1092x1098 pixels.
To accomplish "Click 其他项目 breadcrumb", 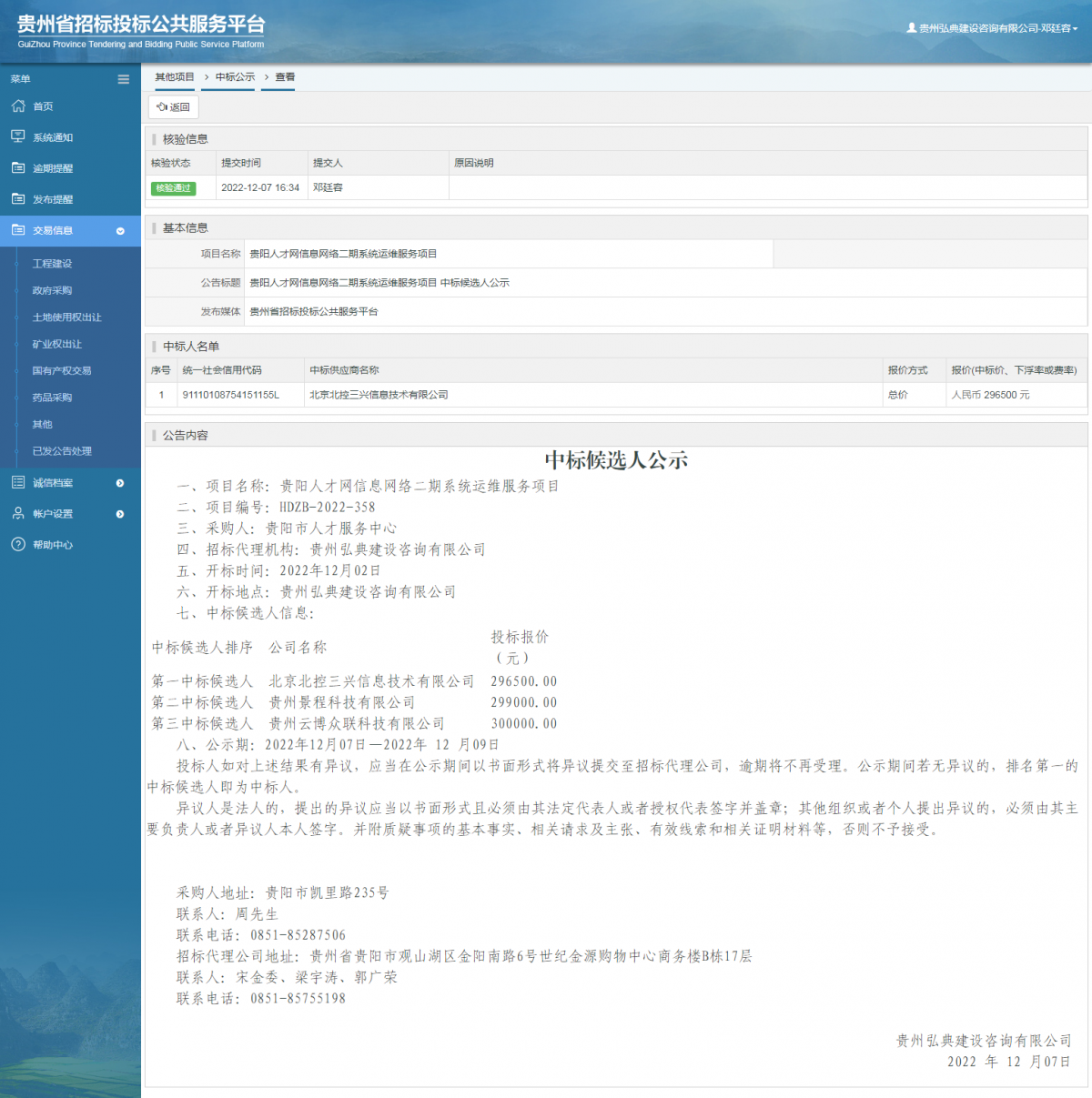I will [x=175, y=77].
